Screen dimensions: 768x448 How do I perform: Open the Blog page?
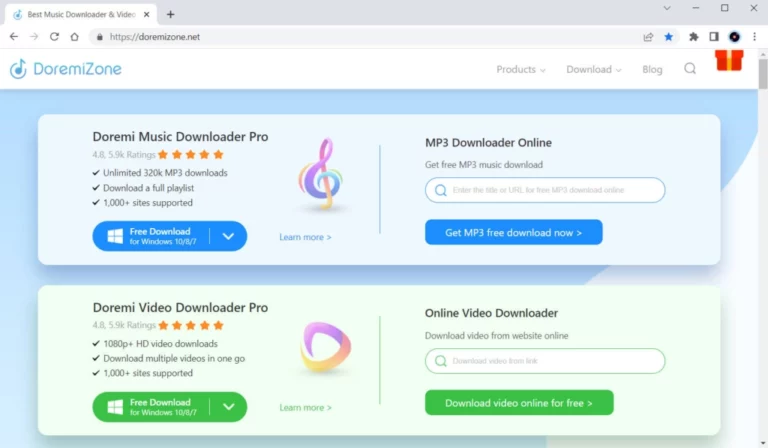click(652, 70)
